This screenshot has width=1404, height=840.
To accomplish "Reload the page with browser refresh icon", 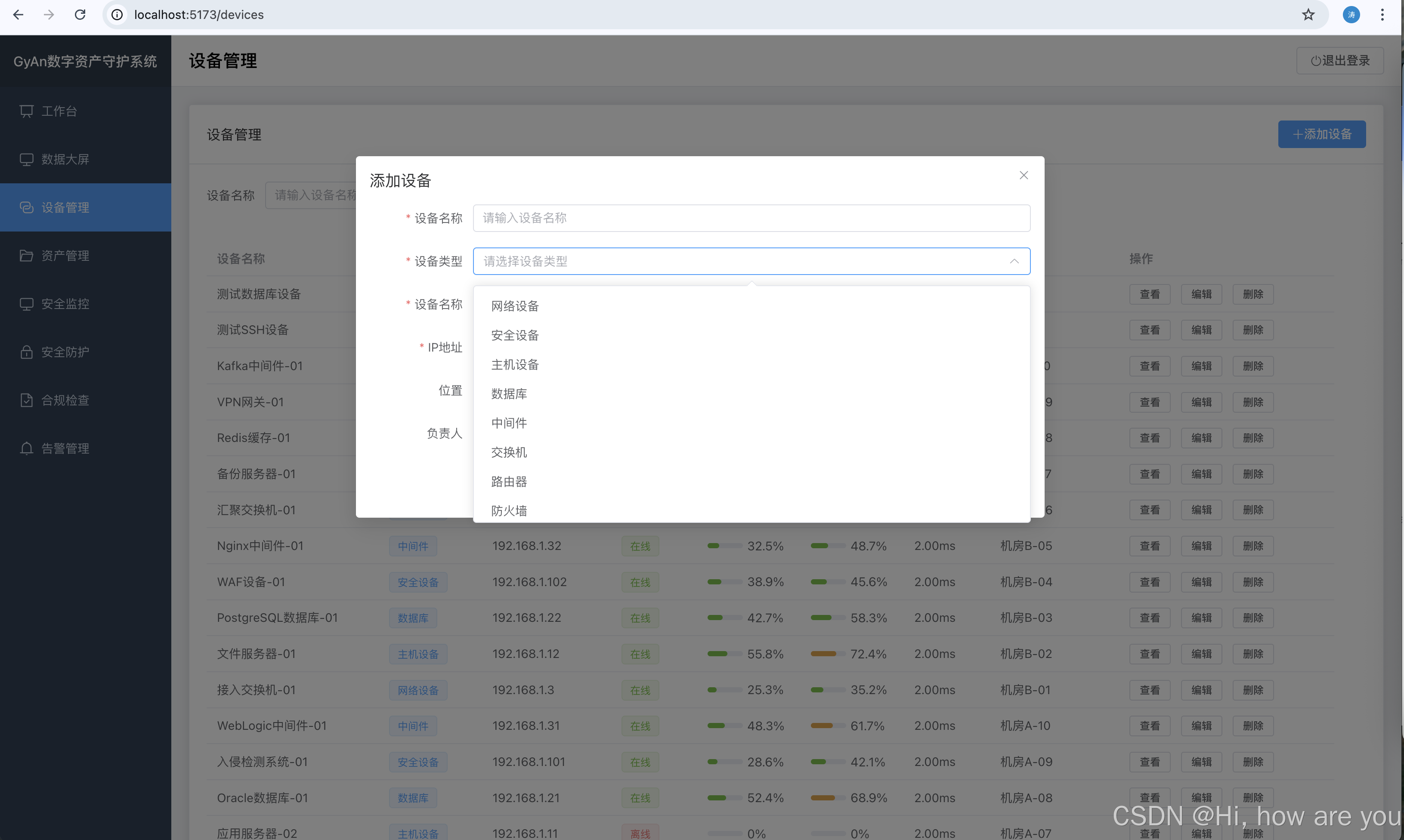I will (x=80, y=15).
